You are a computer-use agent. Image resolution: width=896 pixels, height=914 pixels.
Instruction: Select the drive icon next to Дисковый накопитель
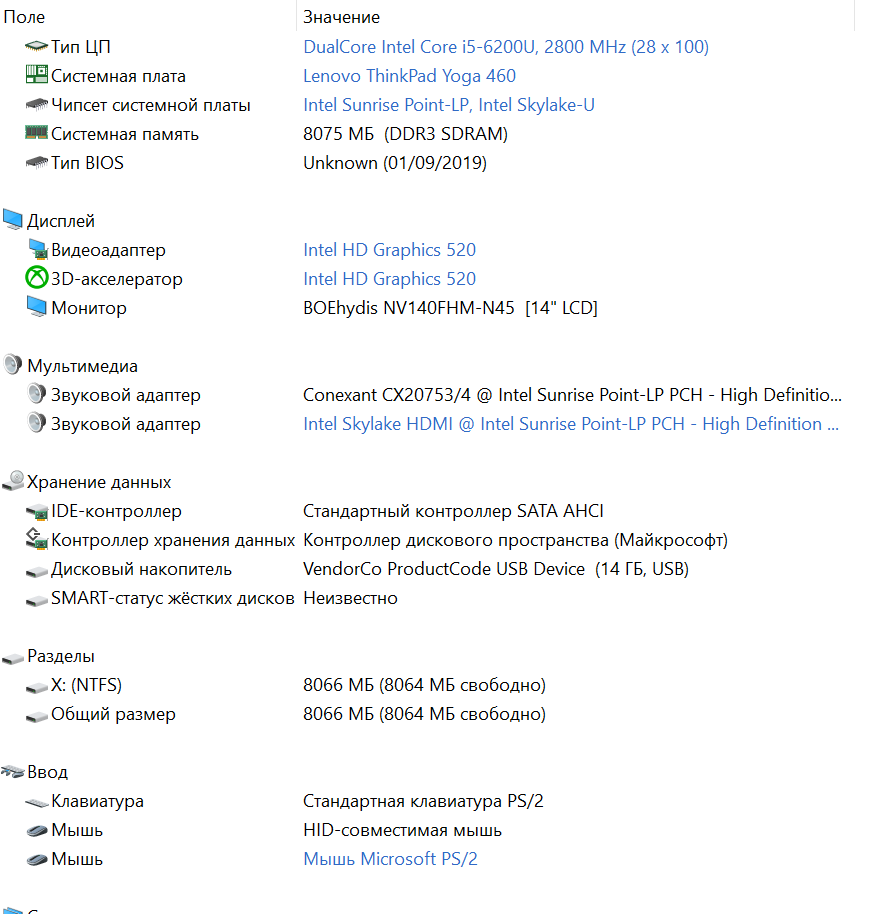tap(37, 571)
